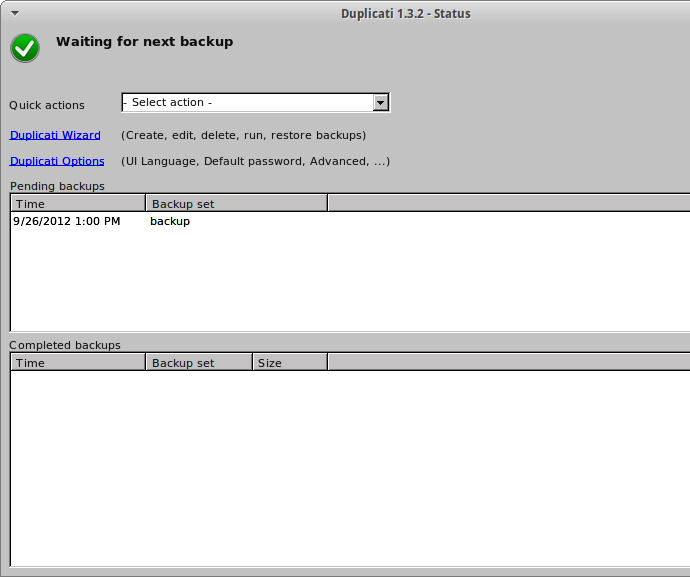This screenshot has height=577, width=690.
Task: Select the 9/26/2012 1:00 PM pending entry
Action: tap(66, 221)
